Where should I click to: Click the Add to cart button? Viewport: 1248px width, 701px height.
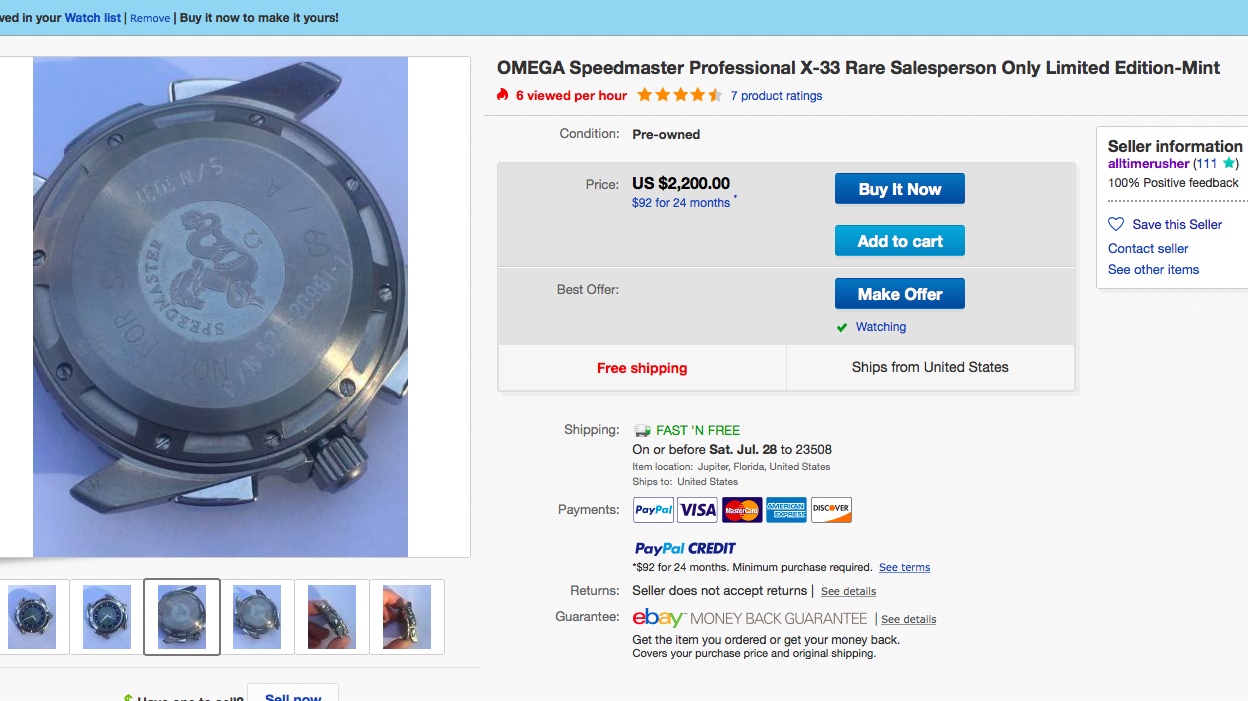tap(900, 241)
